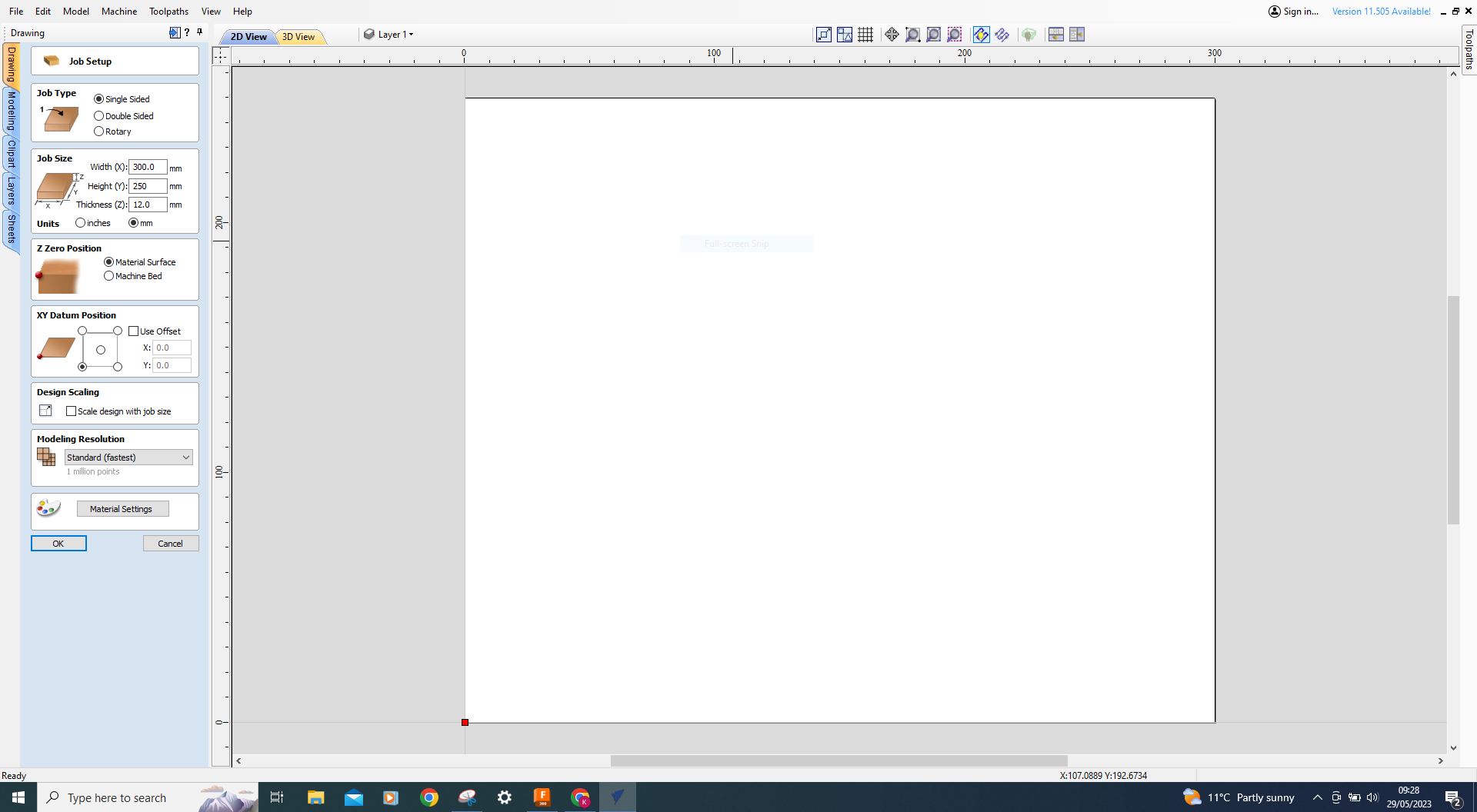The image size is (1477, 812).
Task: Toggle 2D toolpath preview lightbulb icon
Action: (x=981, y=35)
